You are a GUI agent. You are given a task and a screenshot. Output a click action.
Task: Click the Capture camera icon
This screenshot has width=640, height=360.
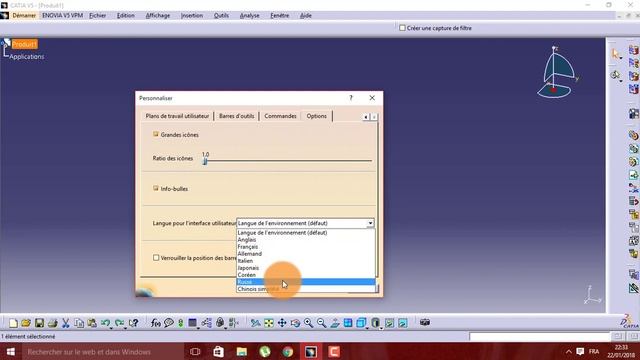pyautogui.click(x=425, y=322)
